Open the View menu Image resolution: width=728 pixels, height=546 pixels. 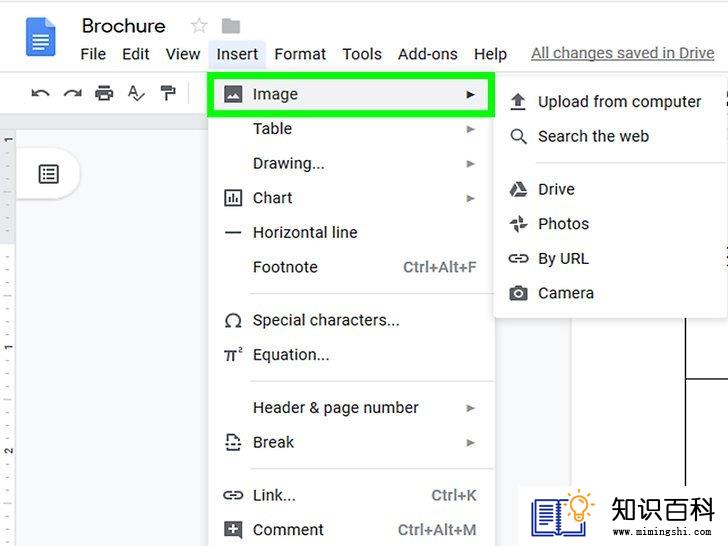(x=183, y=54)
